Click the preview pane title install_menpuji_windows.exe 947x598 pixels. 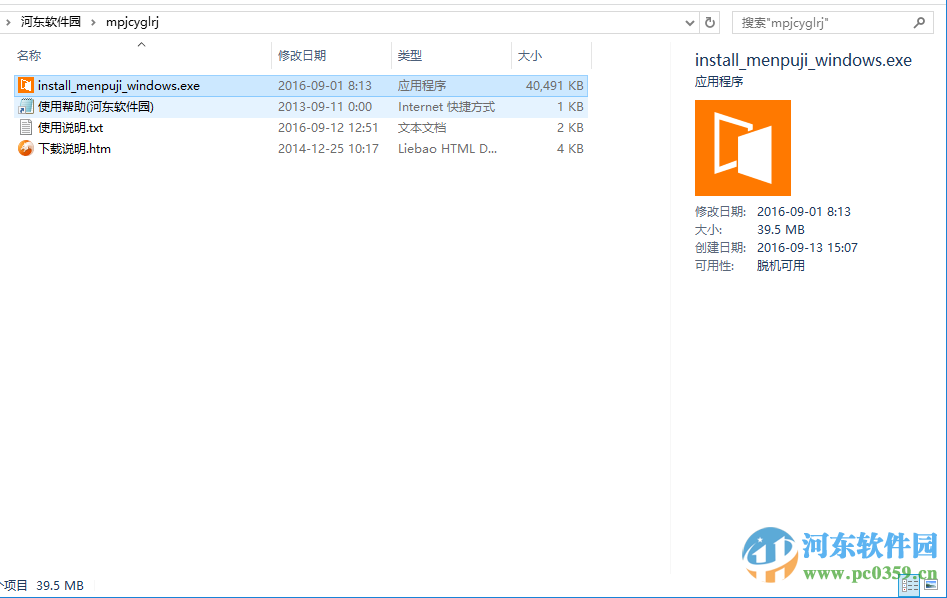pyautogui.click(x=803, y=60)
